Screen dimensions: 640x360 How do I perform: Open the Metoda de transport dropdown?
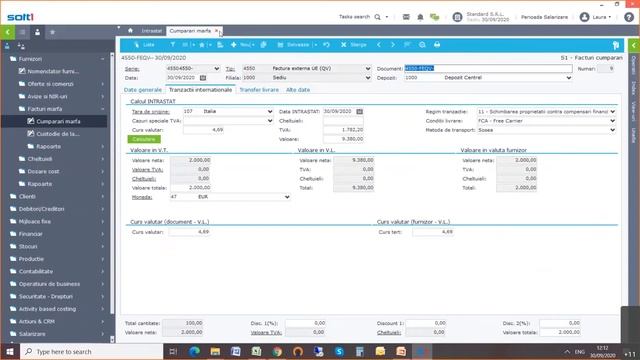click(x=613, y=130)
